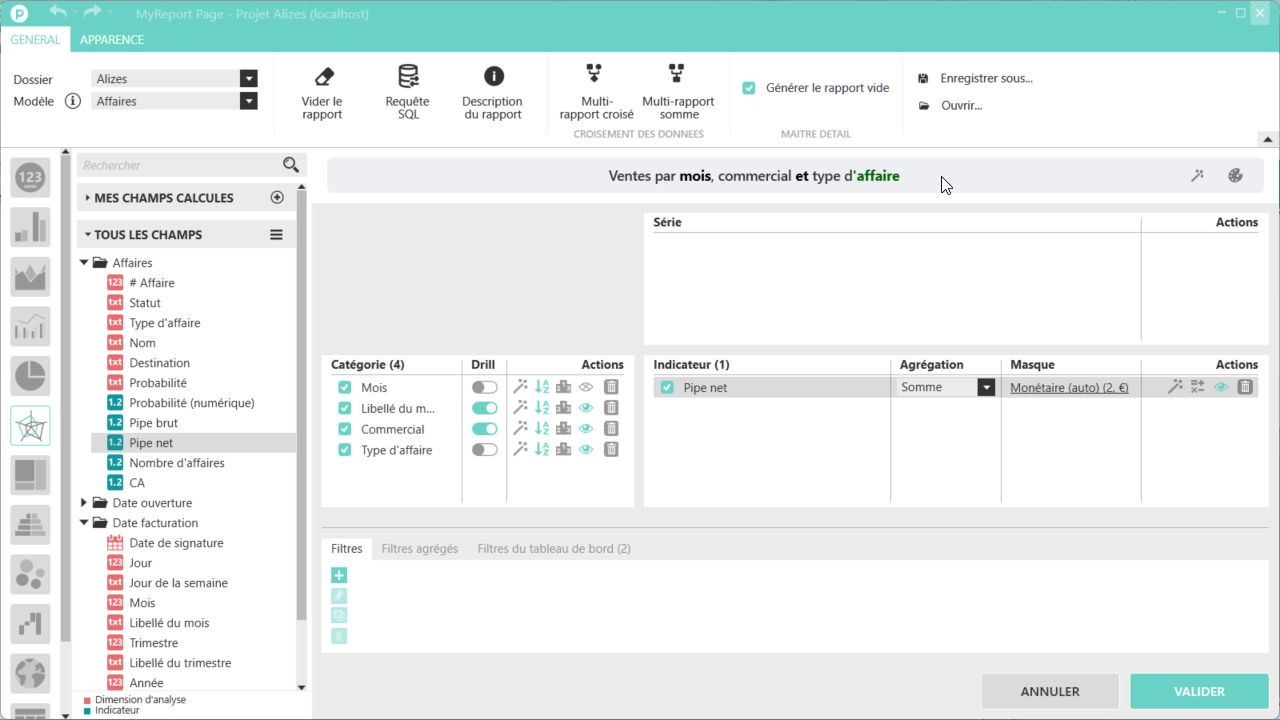Select the pie chart type in sidebar

pyautogui.click(x=30, y=376)
